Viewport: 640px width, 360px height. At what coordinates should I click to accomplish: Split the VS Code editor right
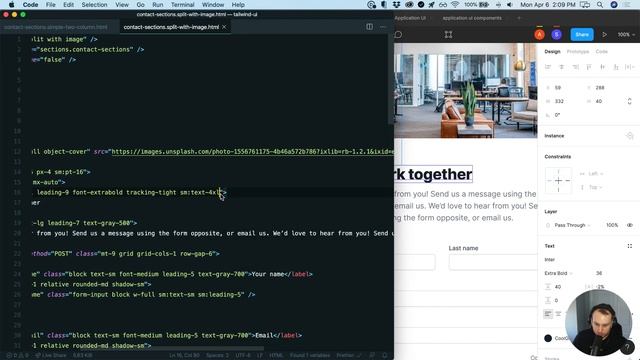(x=369, y=27)
